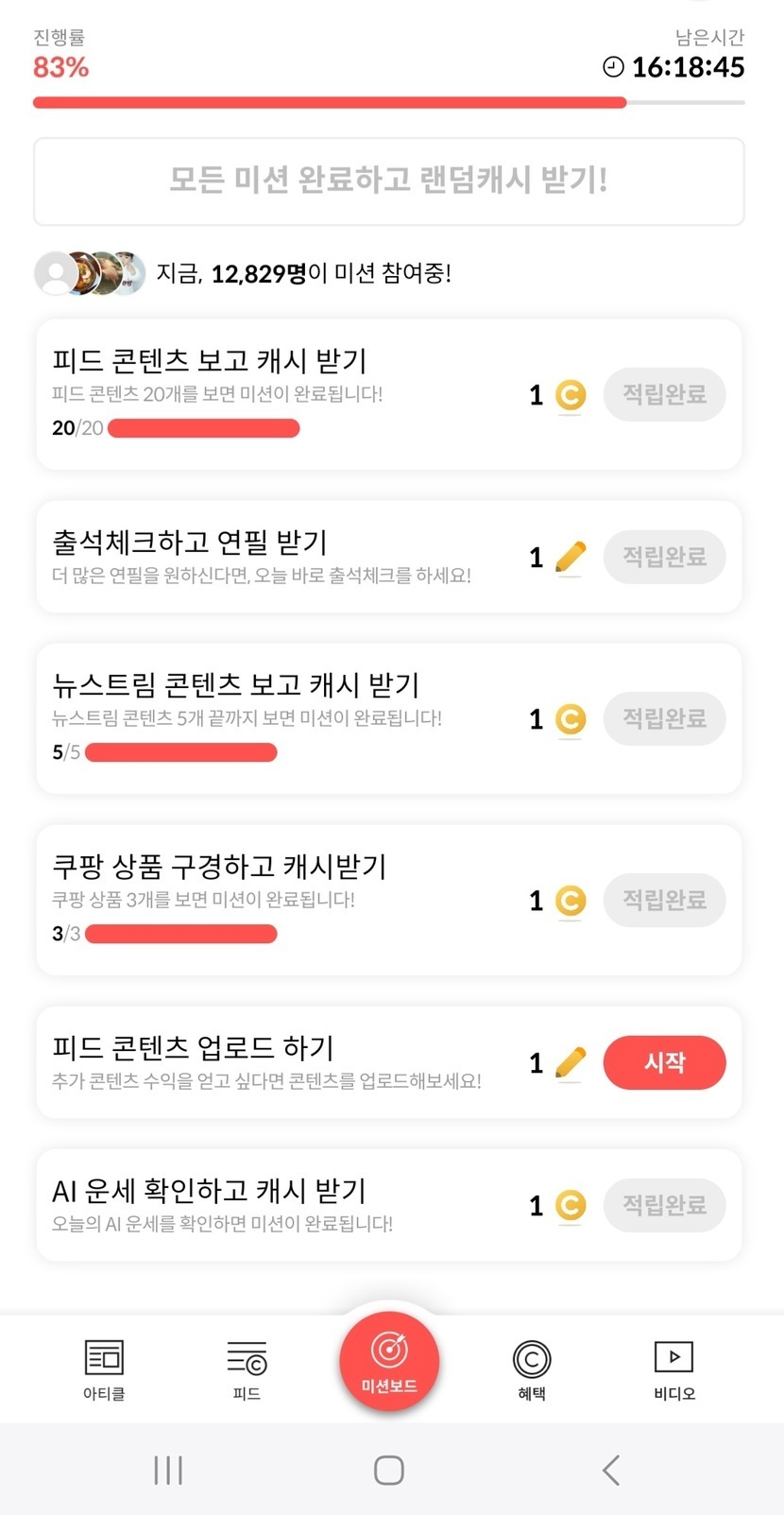The height and width of the screenshot is (1515, 784).
Task: Tap the 비디오 video play icon
Action: tap(673, 1357)
